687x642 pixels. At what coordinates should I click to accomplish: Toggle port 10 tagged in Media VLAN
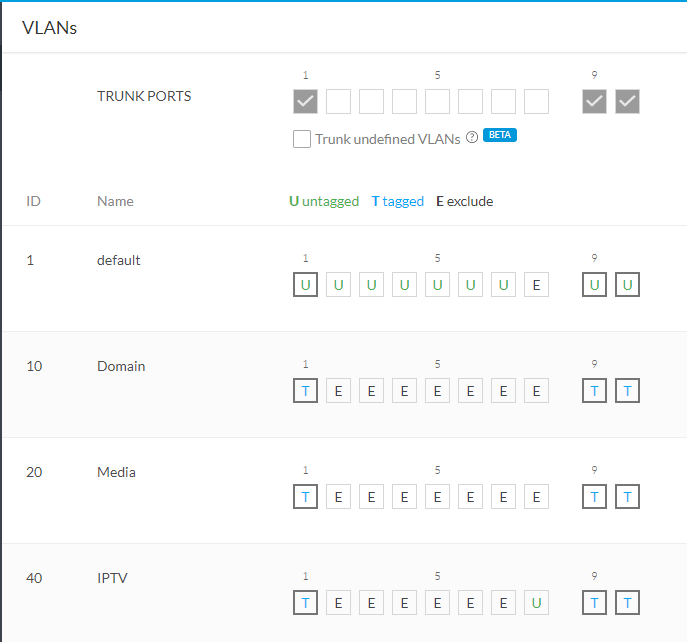(627, 497)
